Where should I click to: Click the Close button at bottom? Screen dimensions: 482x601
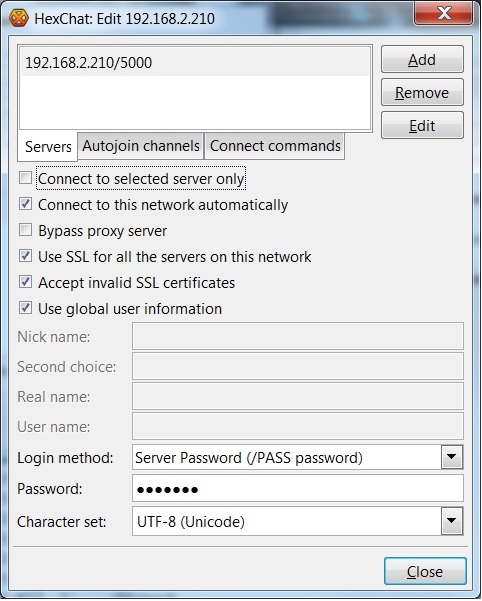pyautogui.click(x=425, y=571)
